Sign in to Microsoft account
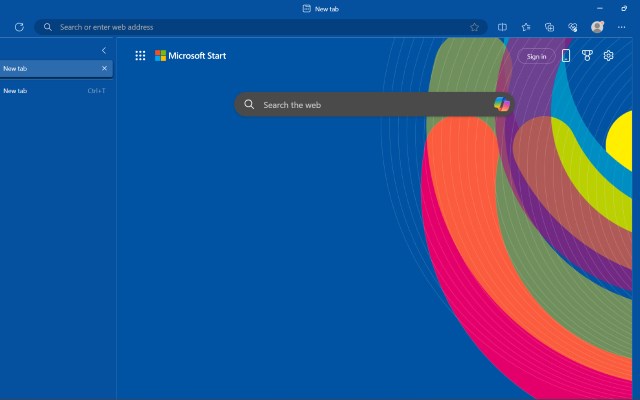Screen dimensions: 640x400 (x=536, y=56)
